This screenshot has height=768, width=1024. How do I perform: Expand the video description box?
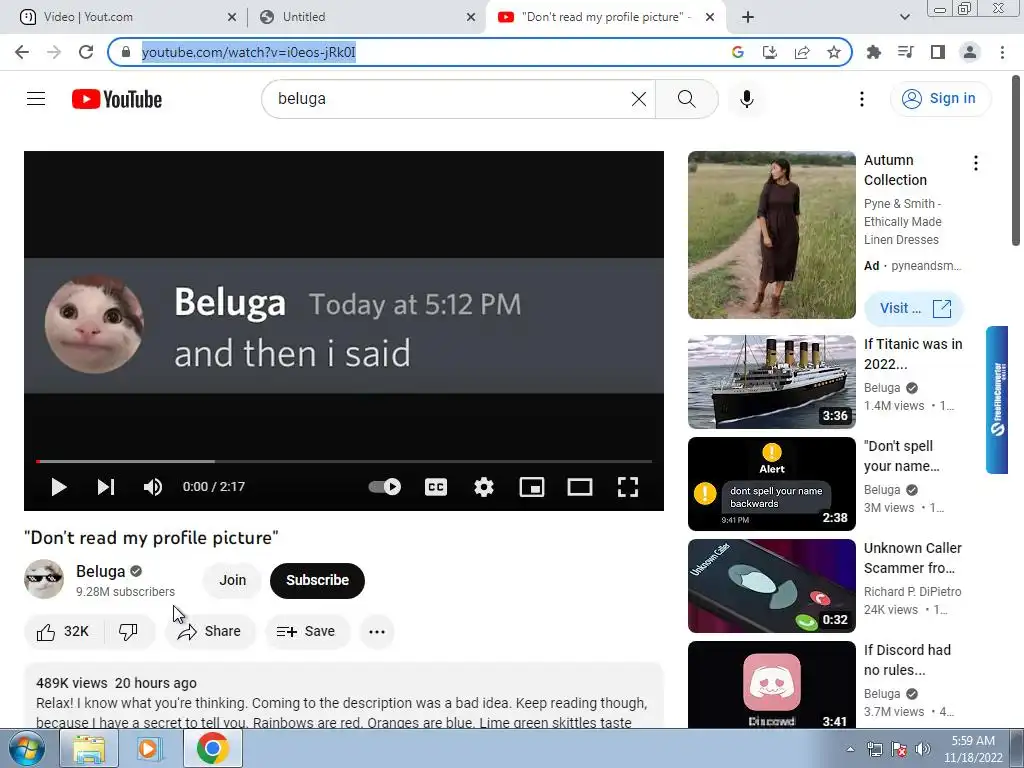tap(344, 696)
